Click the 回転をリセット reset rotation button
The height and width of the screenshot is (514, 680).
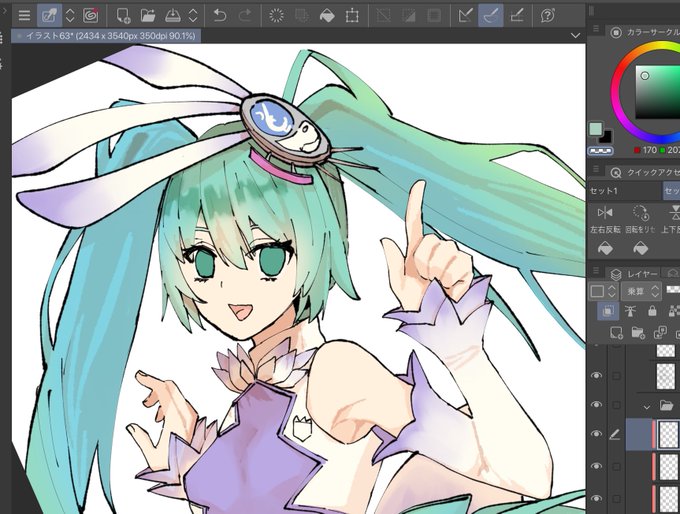click(x=641, y=220)
